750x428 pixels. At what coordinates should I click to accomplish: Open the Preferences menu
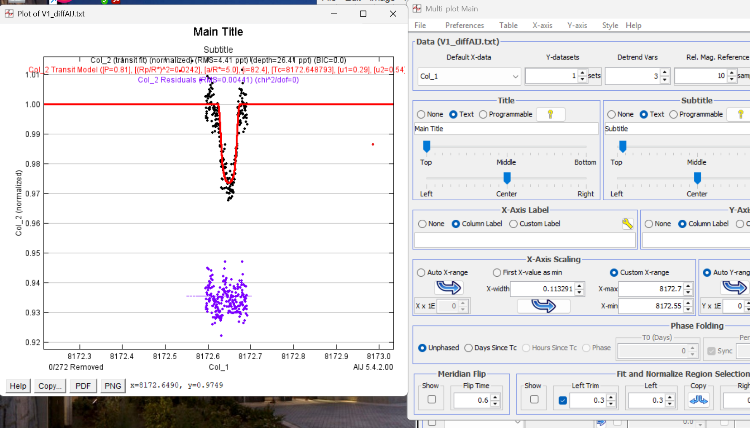(x=464, y=24)
